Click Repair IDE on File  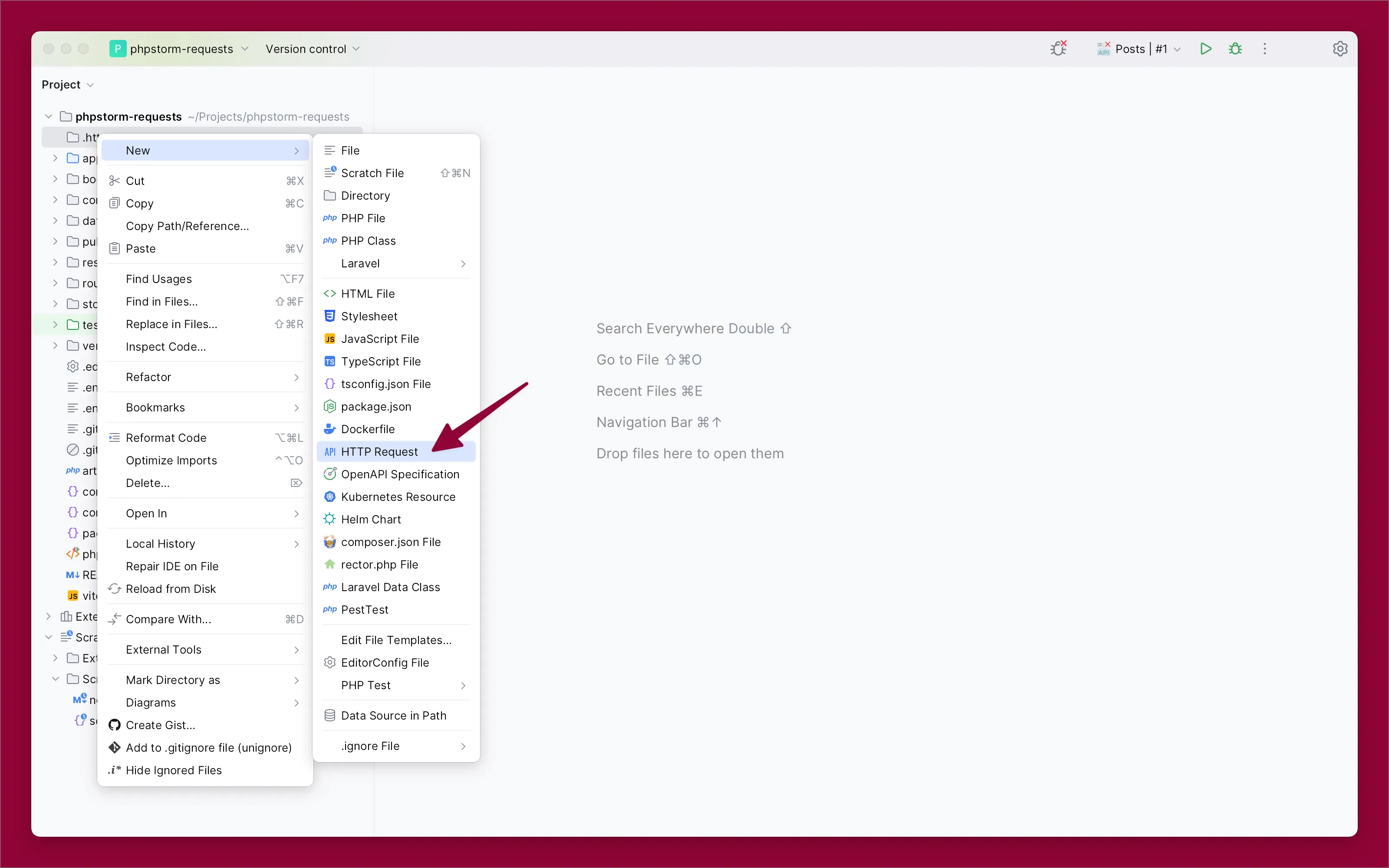point(205,566)
